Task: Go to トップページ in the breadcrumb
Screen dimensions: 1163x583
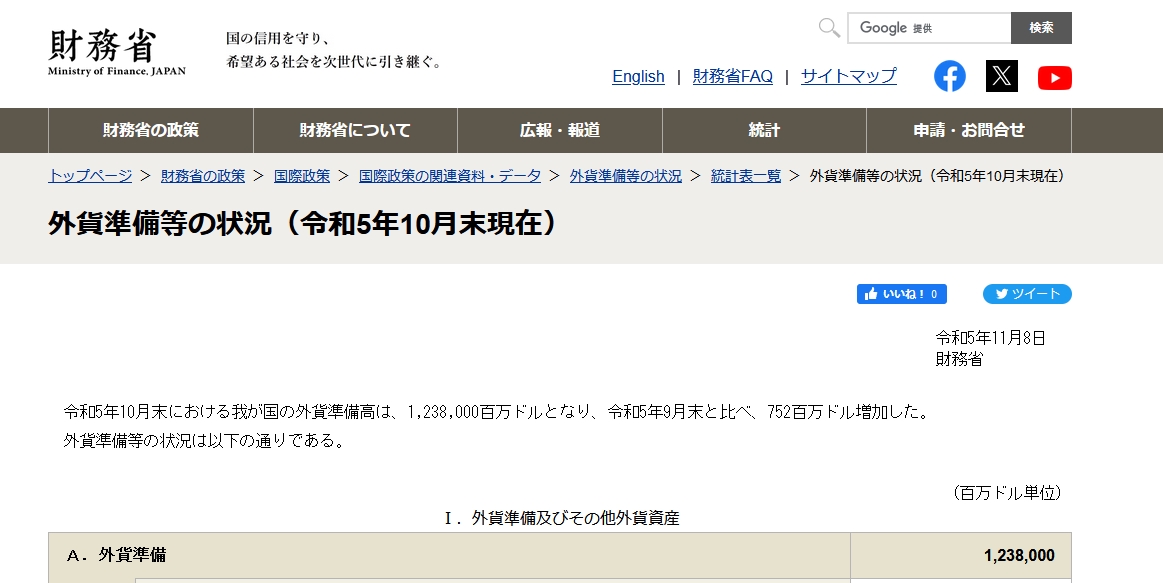Action: (x=88, y=175)
